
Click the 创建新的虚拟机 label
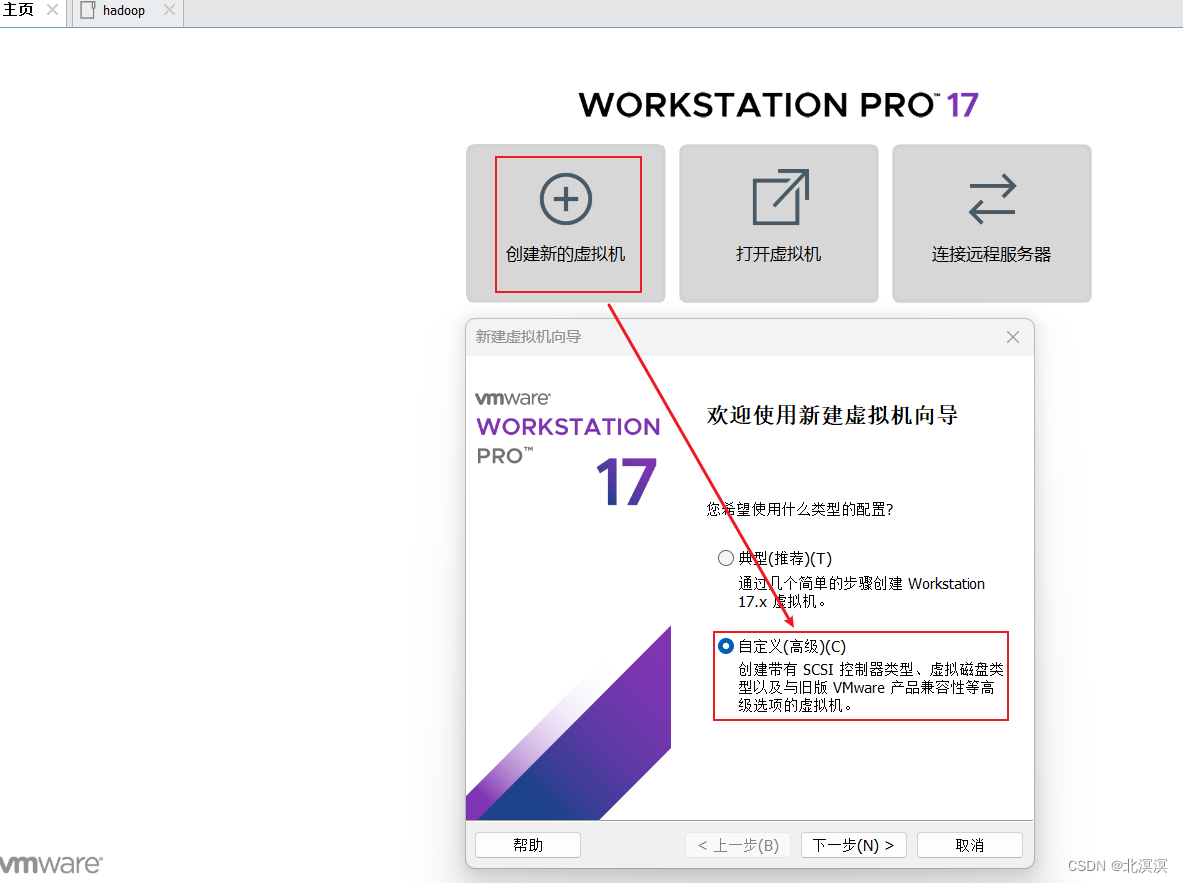566,254
